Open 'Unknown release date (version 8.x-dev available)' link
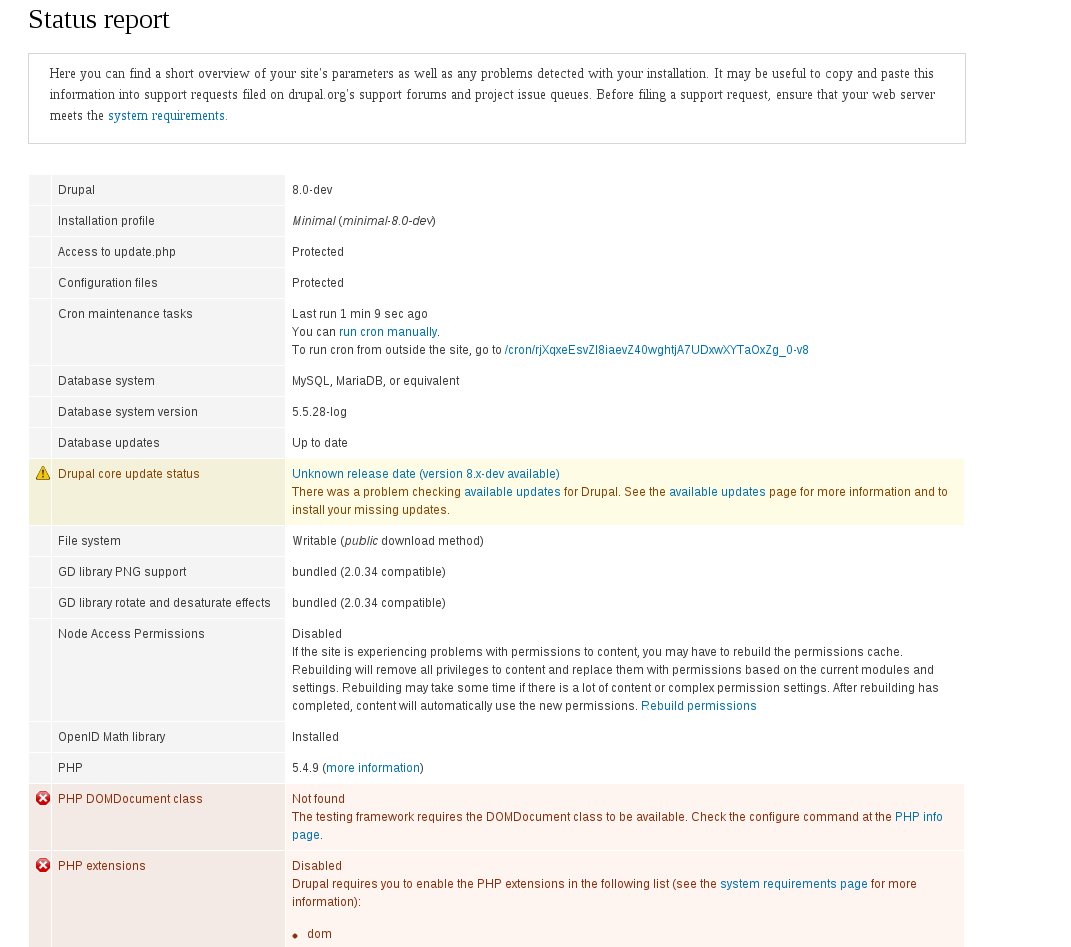Viewport: 1071px width, 947px height. [426, 474]
